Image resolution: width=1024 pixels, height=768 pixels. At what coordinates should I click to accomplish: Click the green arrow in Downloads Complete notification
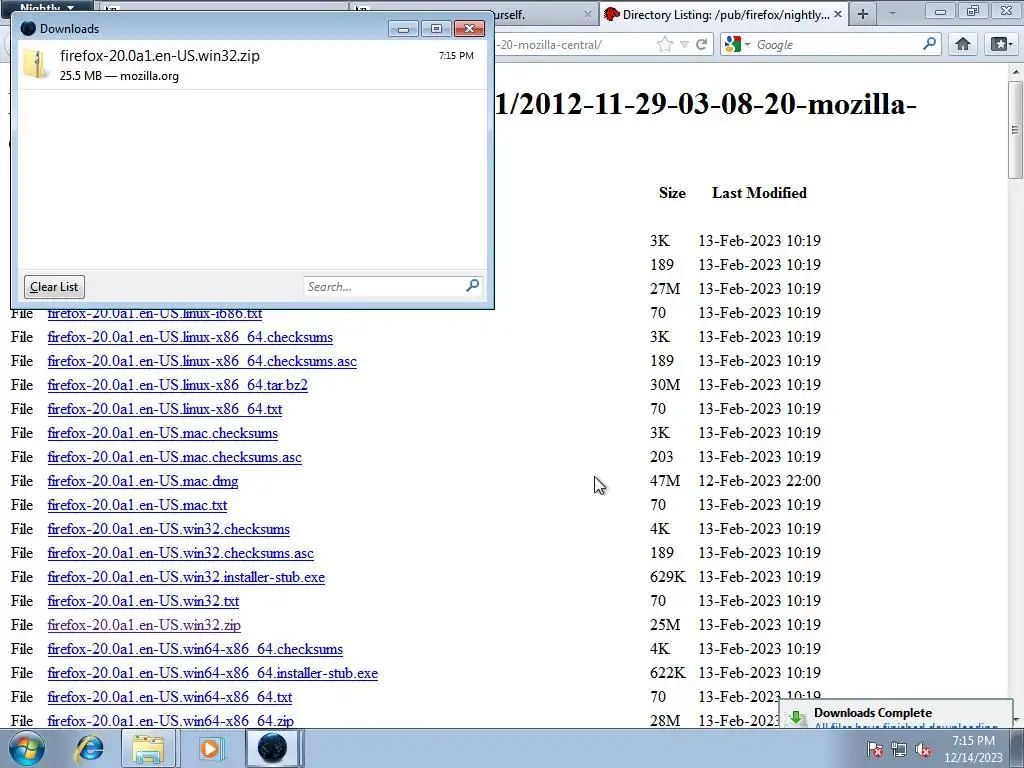pos(797,718)
